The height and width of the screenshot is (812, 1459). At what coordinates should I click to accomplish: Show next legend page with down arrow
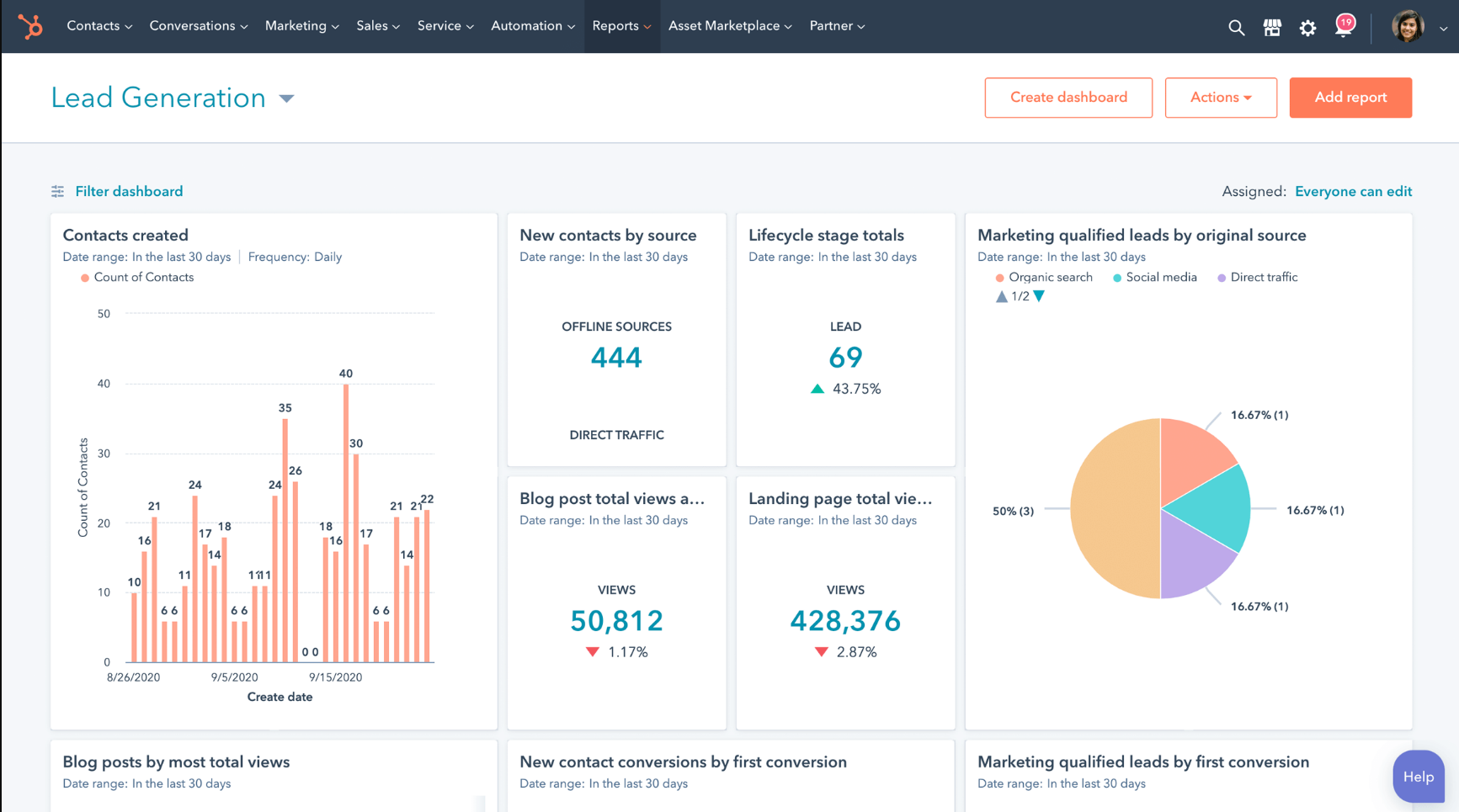point(1039,296)
